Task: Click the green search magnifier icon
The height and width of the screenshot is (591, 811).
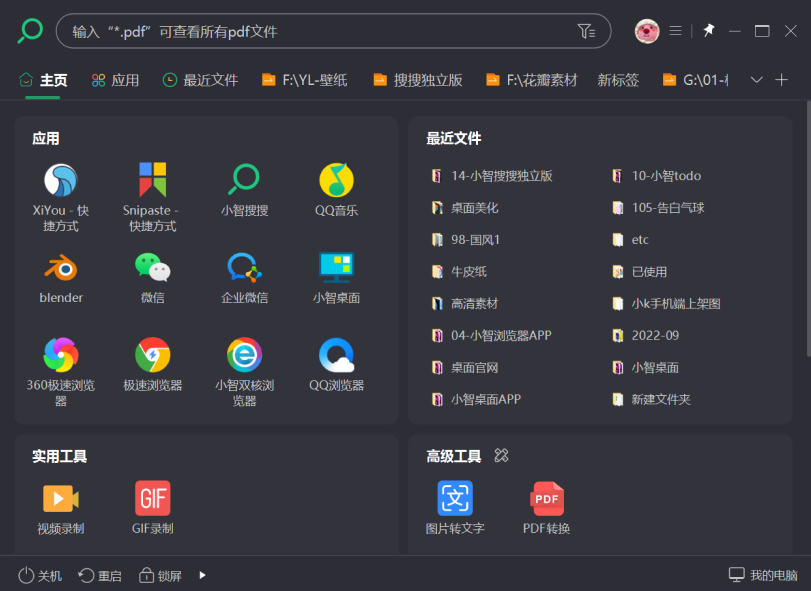Action: click(x=30, y=31)
